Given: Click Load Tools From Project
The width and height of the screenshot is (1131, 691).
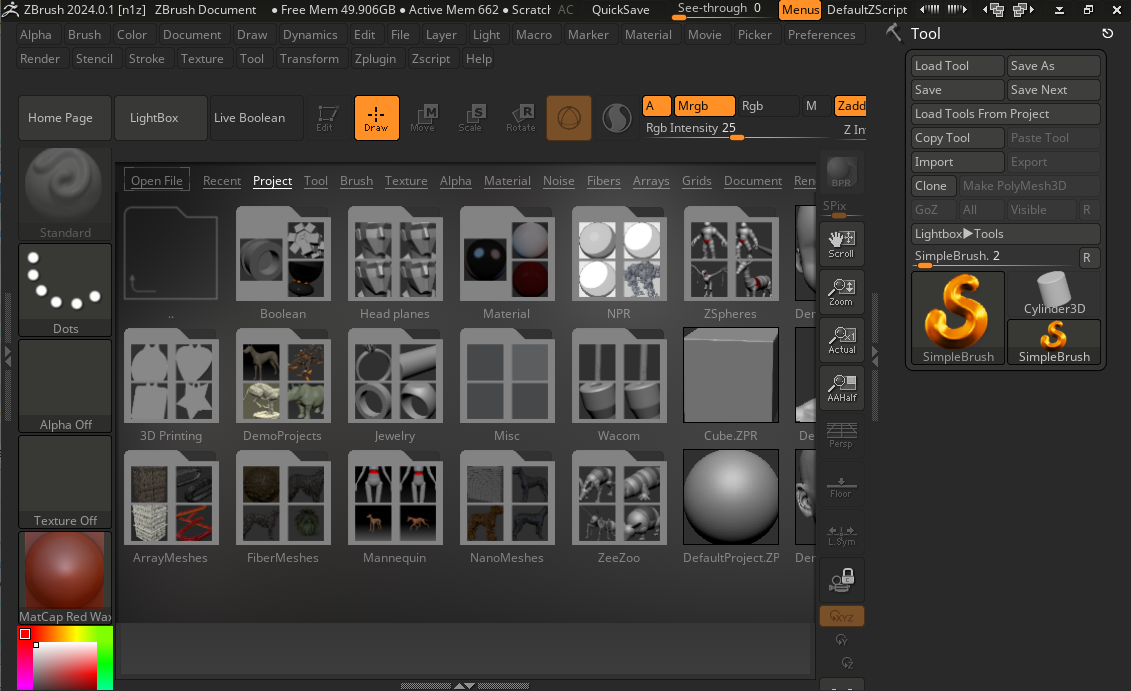Looking at the screenshot, I should tap(1005, 114).
